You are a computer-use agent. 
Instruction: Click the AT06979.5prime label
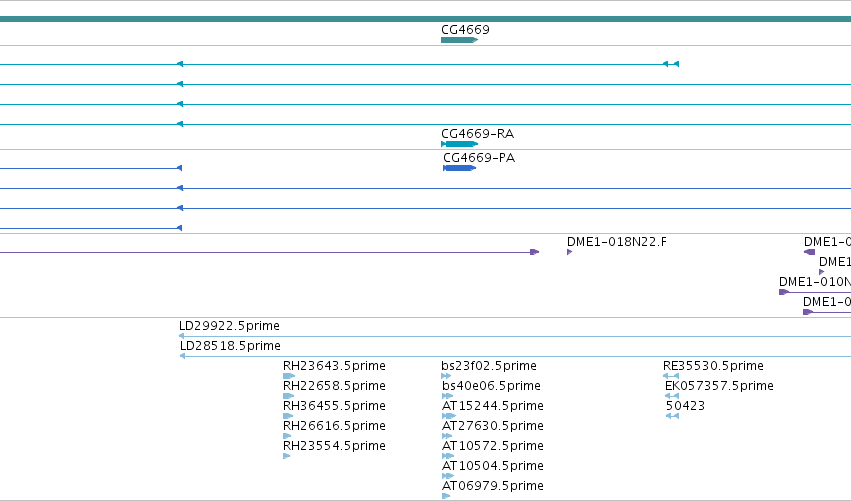[x=493, y=485]
